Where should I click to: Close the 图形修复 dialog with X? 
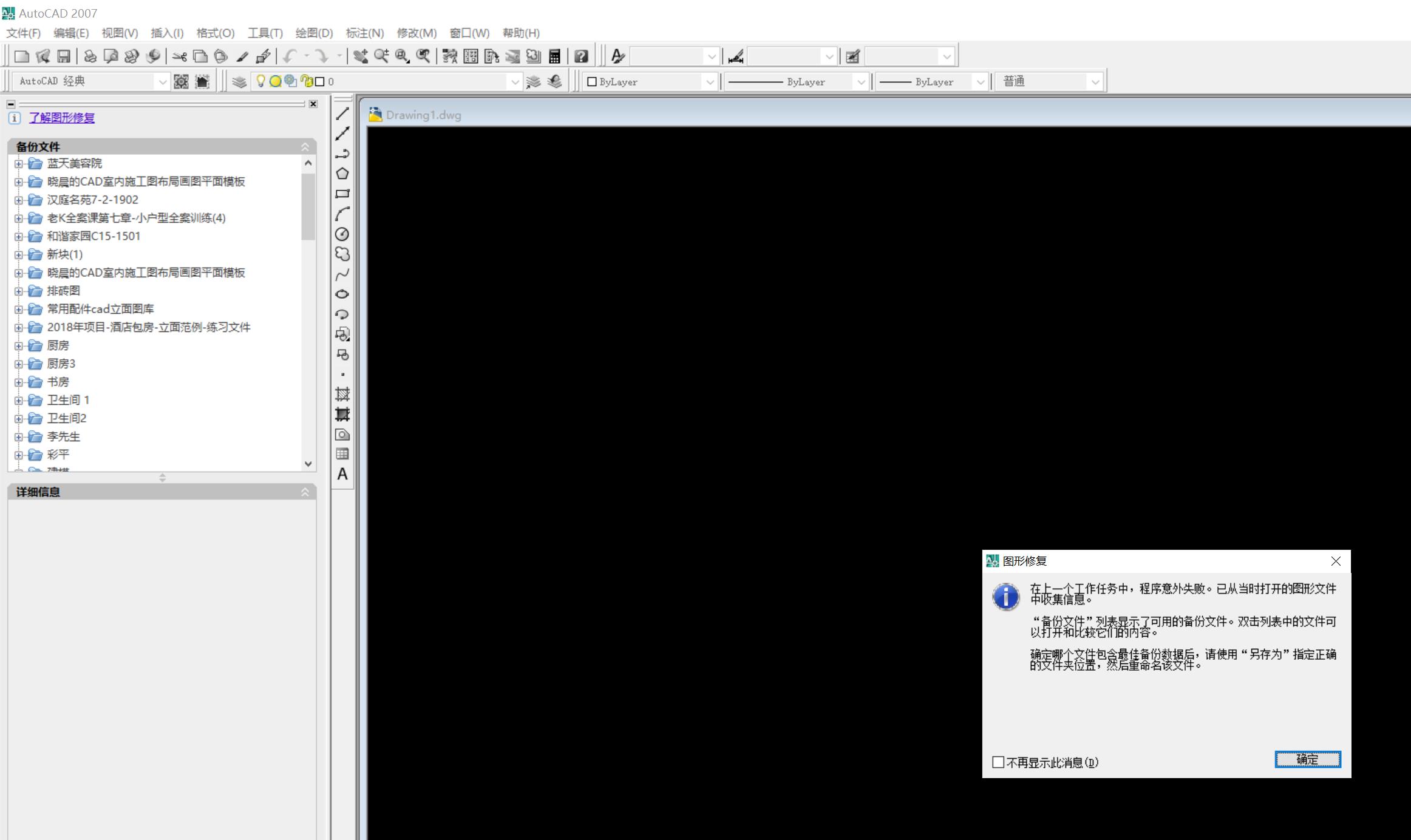click(1336, 561)
